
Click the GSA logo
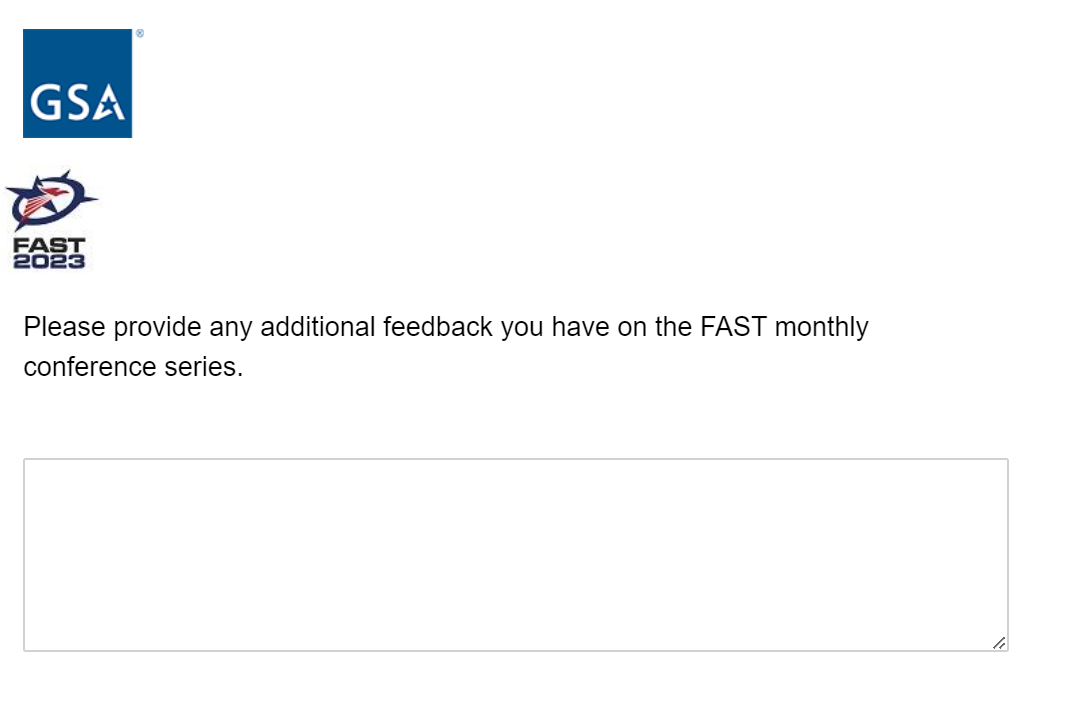coord(77,83)
